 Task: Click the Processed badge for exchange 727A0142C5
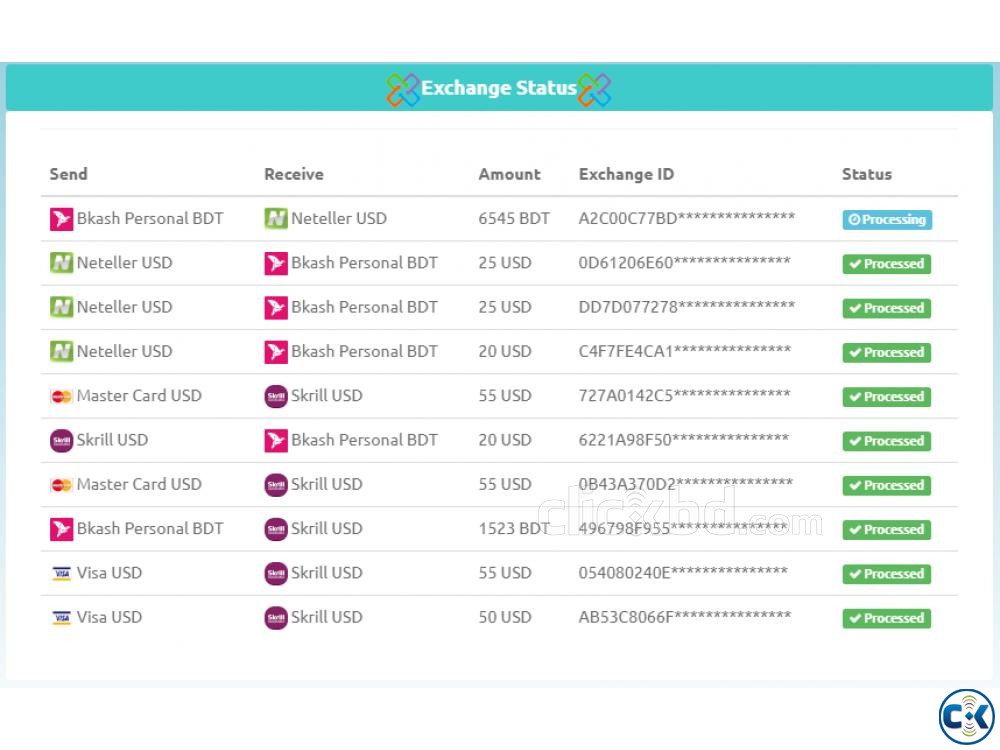pos(886,397)
